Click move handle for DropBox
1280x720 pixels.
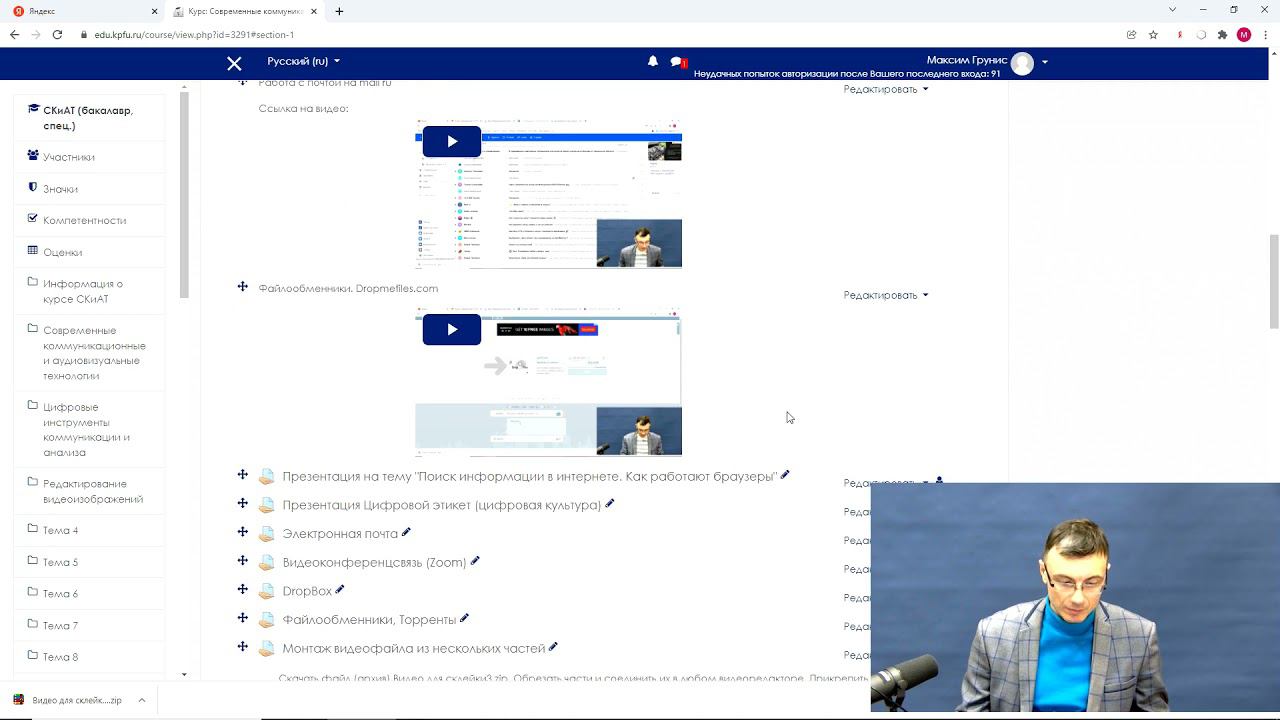[243, 589]
